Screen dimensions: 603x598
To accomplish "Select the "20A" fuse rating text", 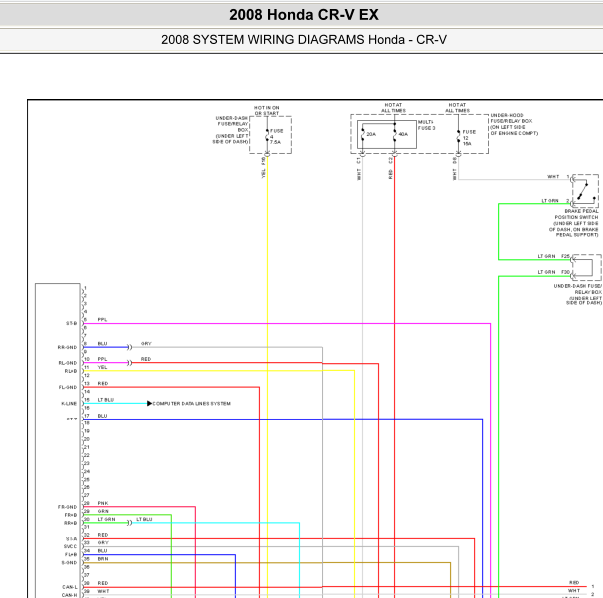I will [371, 134].
